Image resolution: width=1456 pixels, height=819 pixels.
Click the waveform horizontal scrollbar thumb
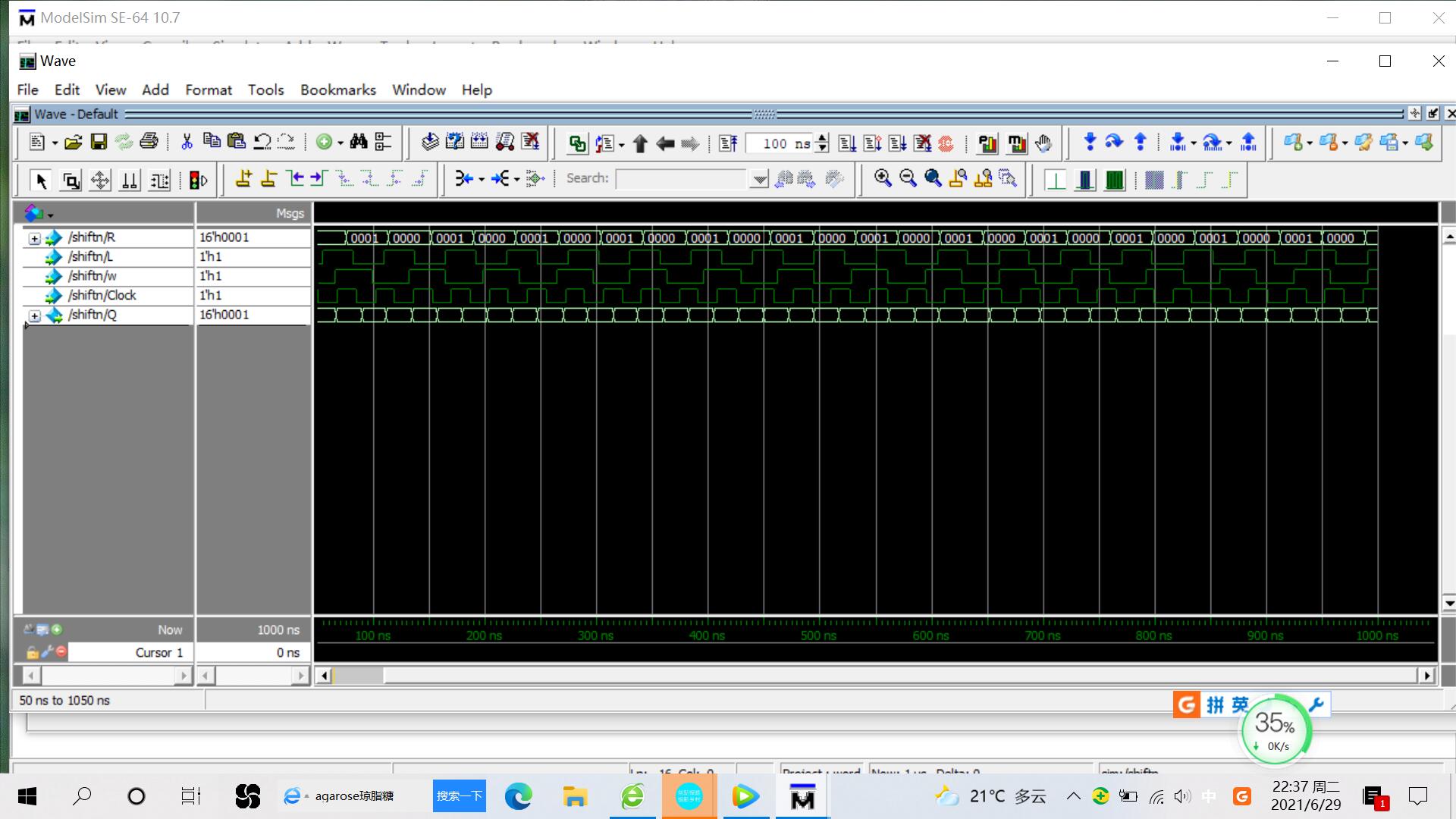pyautogui.click(x=358, y=675)
